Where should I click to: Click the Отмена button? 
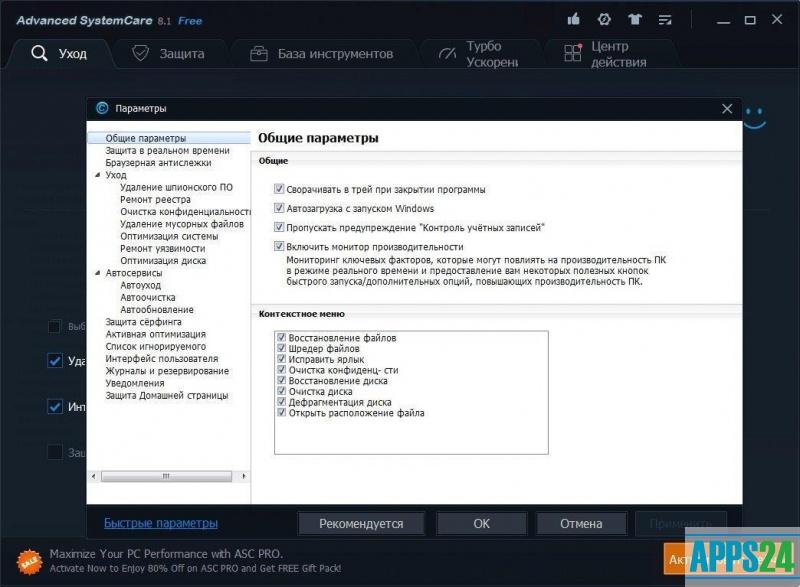coord(581,523)
